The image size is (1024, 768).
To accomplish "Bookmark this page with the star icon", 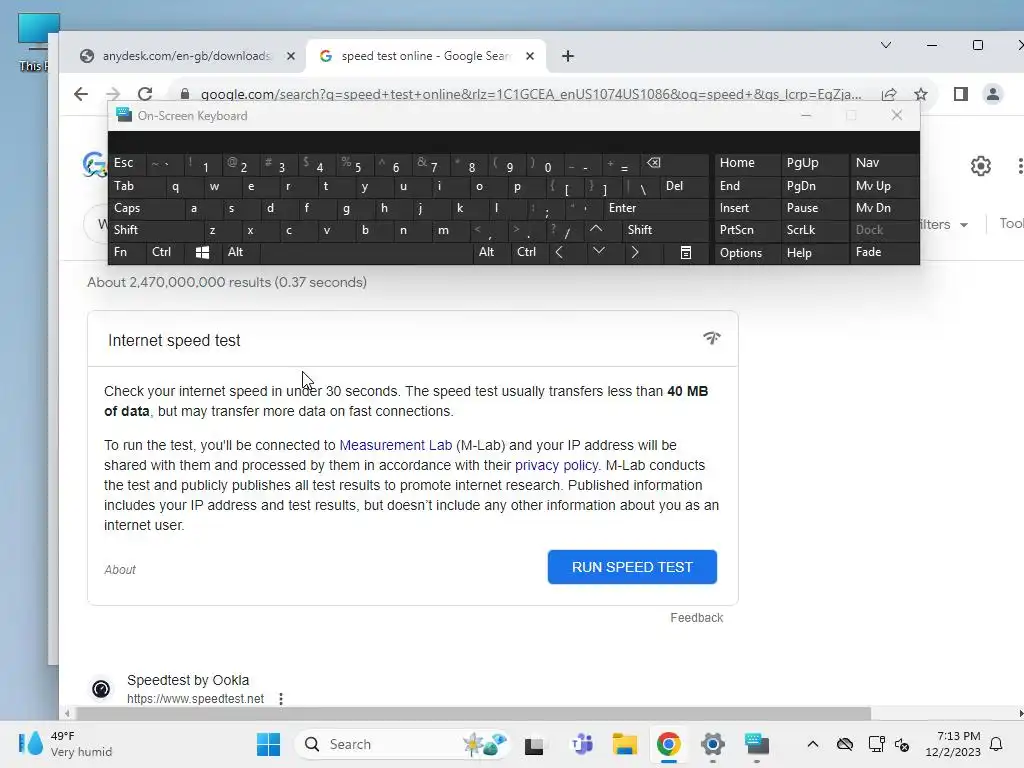I will tap(921, 94).
